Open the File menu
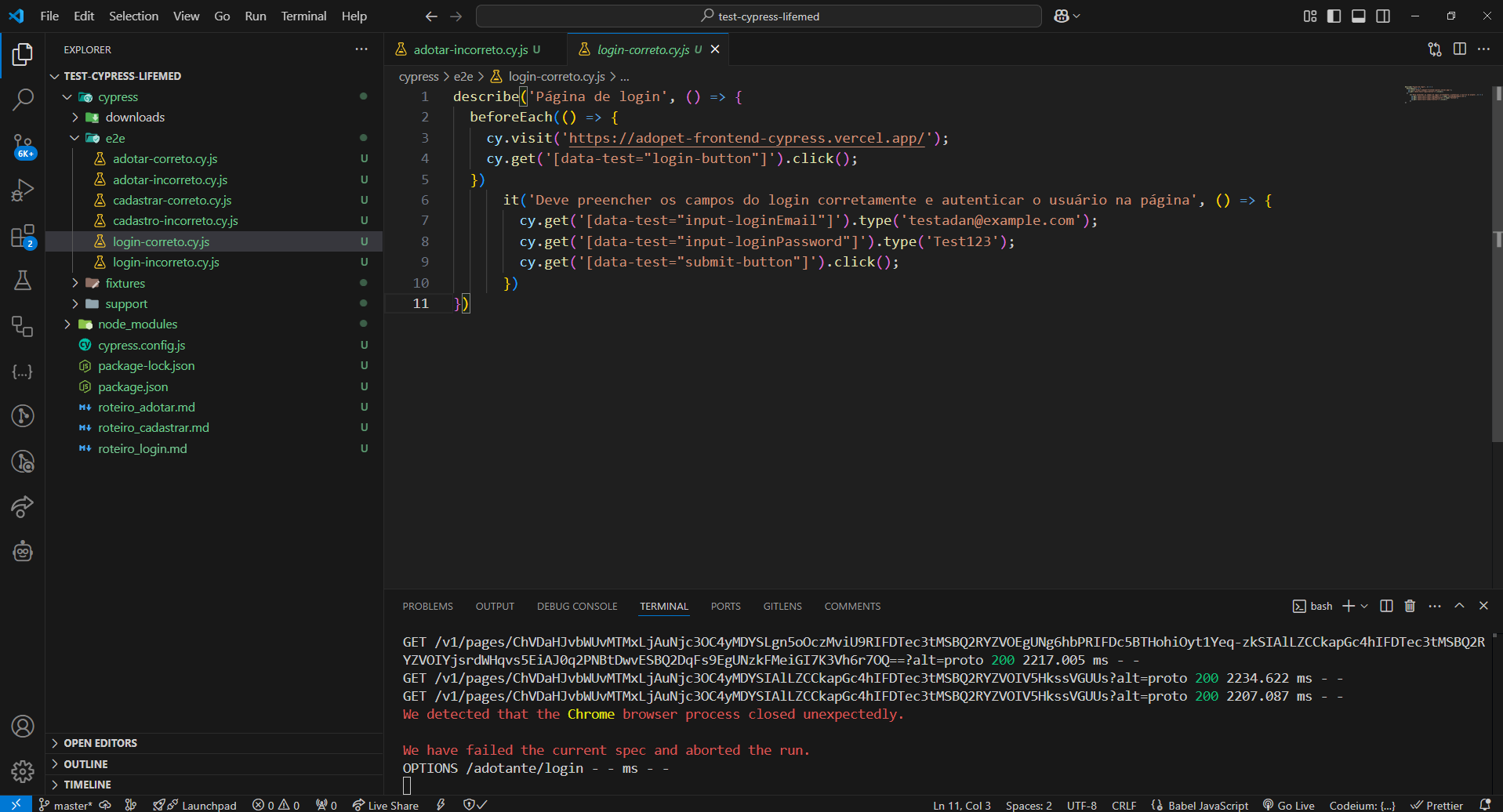This screenshot has height=812, width=1503. 49,16
